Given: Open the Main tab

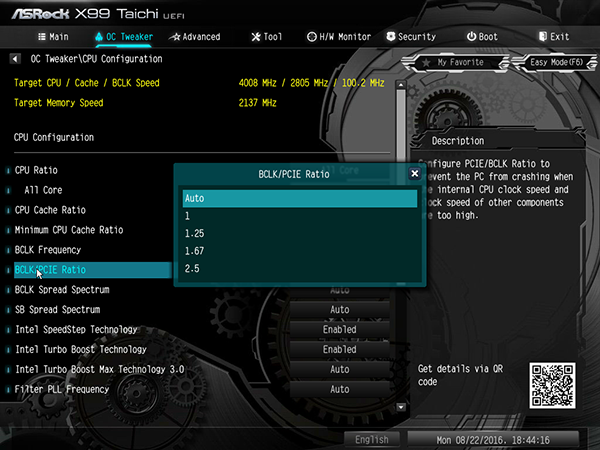Looking at the screenshot, I should point(53,37).
